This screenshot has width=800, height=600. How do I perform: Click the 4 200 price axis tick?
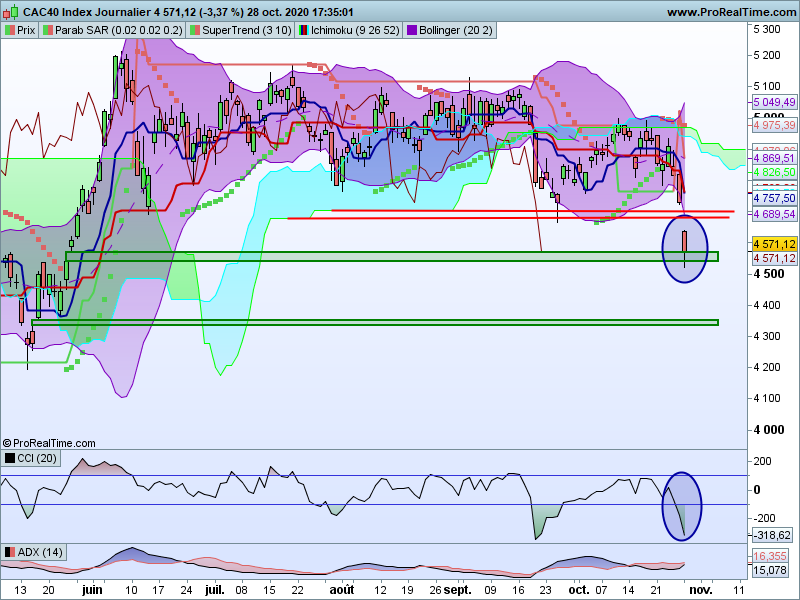pos(767,367)
